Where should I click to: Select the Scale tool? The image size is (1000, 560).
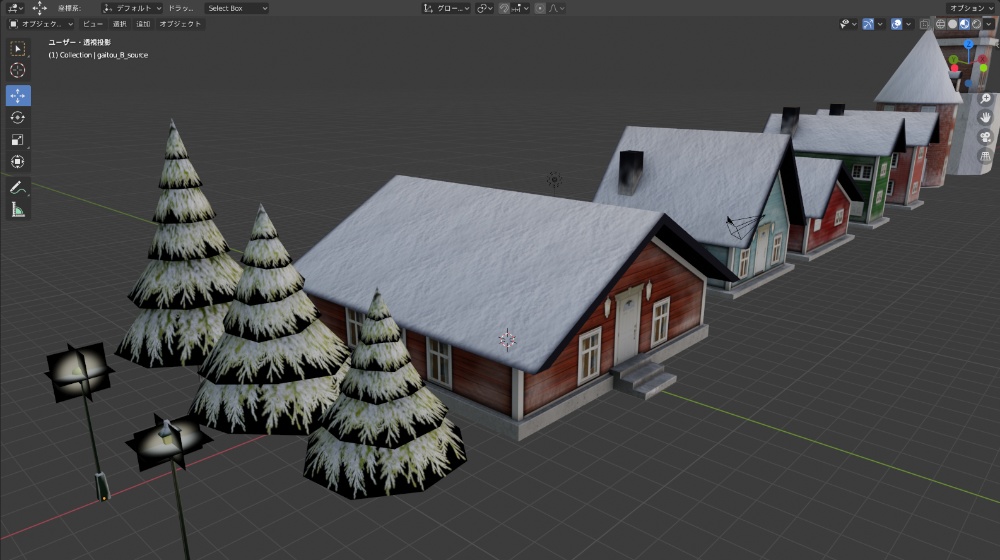point(18,140)
